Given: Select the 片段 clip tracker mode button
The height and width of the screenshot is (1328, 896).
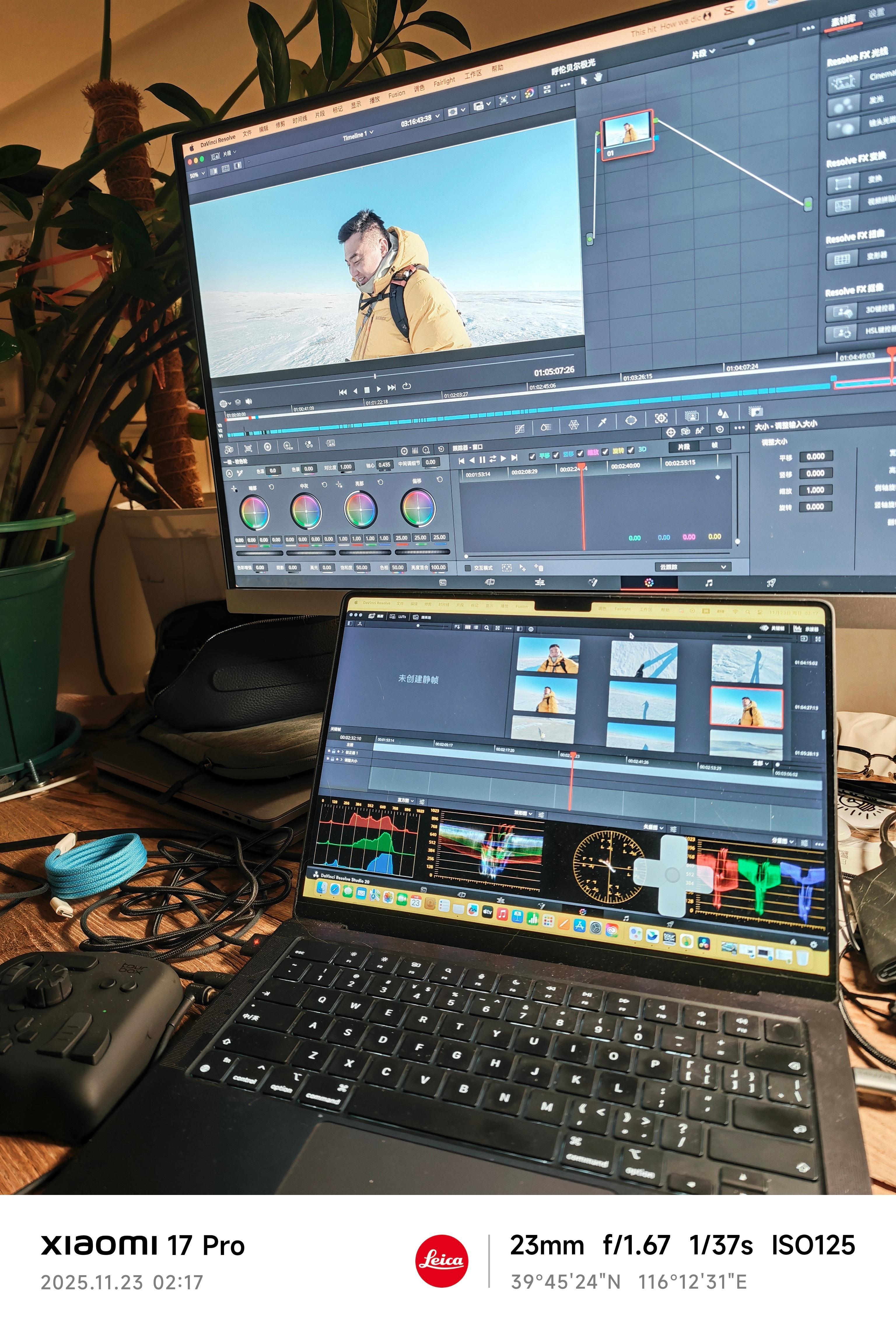Looking at the screenshot, I should click(x=683, y=446).
